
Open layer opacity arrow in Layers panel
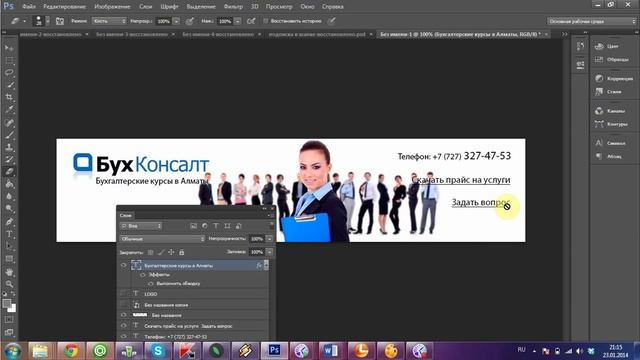tap(269, 239)
